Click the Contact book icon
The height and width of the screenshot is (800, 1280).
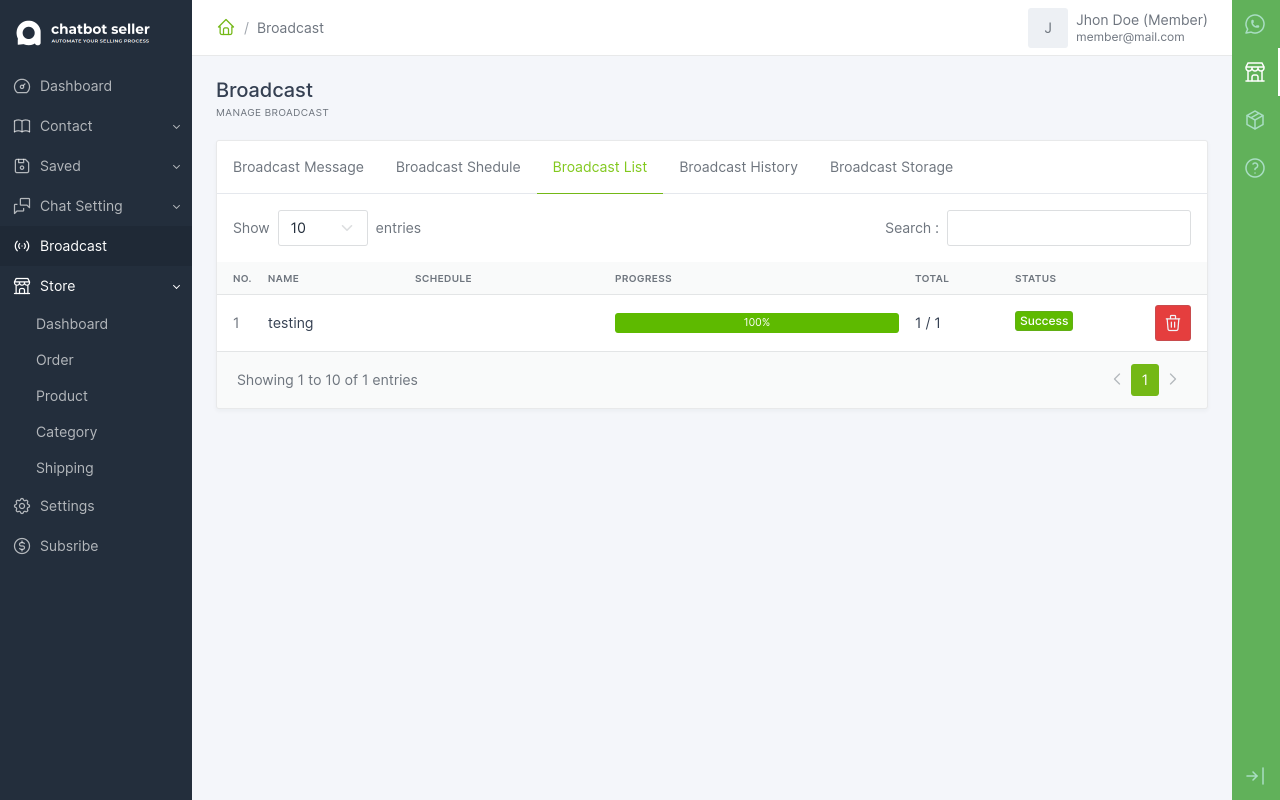click(x=22, y=126)
